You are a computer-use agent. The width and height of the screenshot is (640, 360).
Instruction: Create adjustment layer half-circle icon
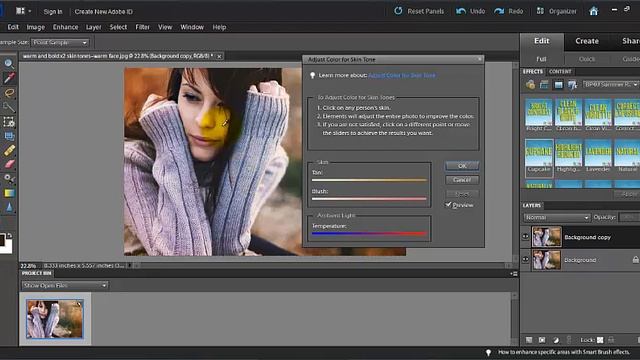pyautogui.click(x=556, y=340)
